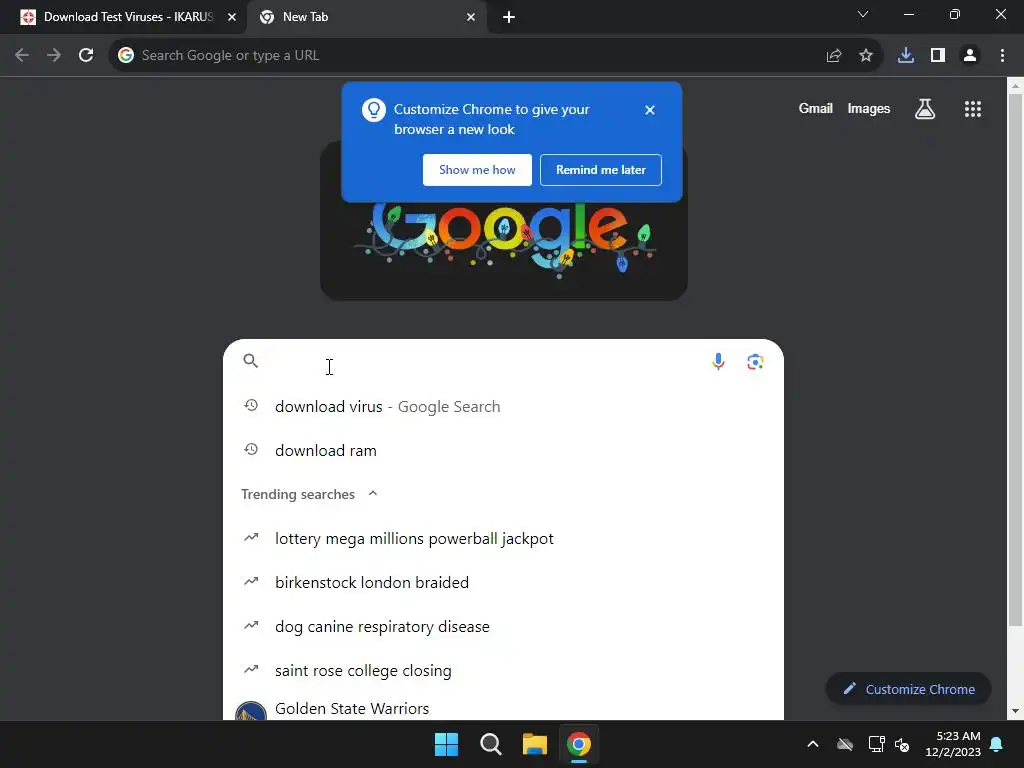Close the New Tab tab
The height and width of the screenshot is (768, 1024).
pyautogui.click(x=471, y=17)
